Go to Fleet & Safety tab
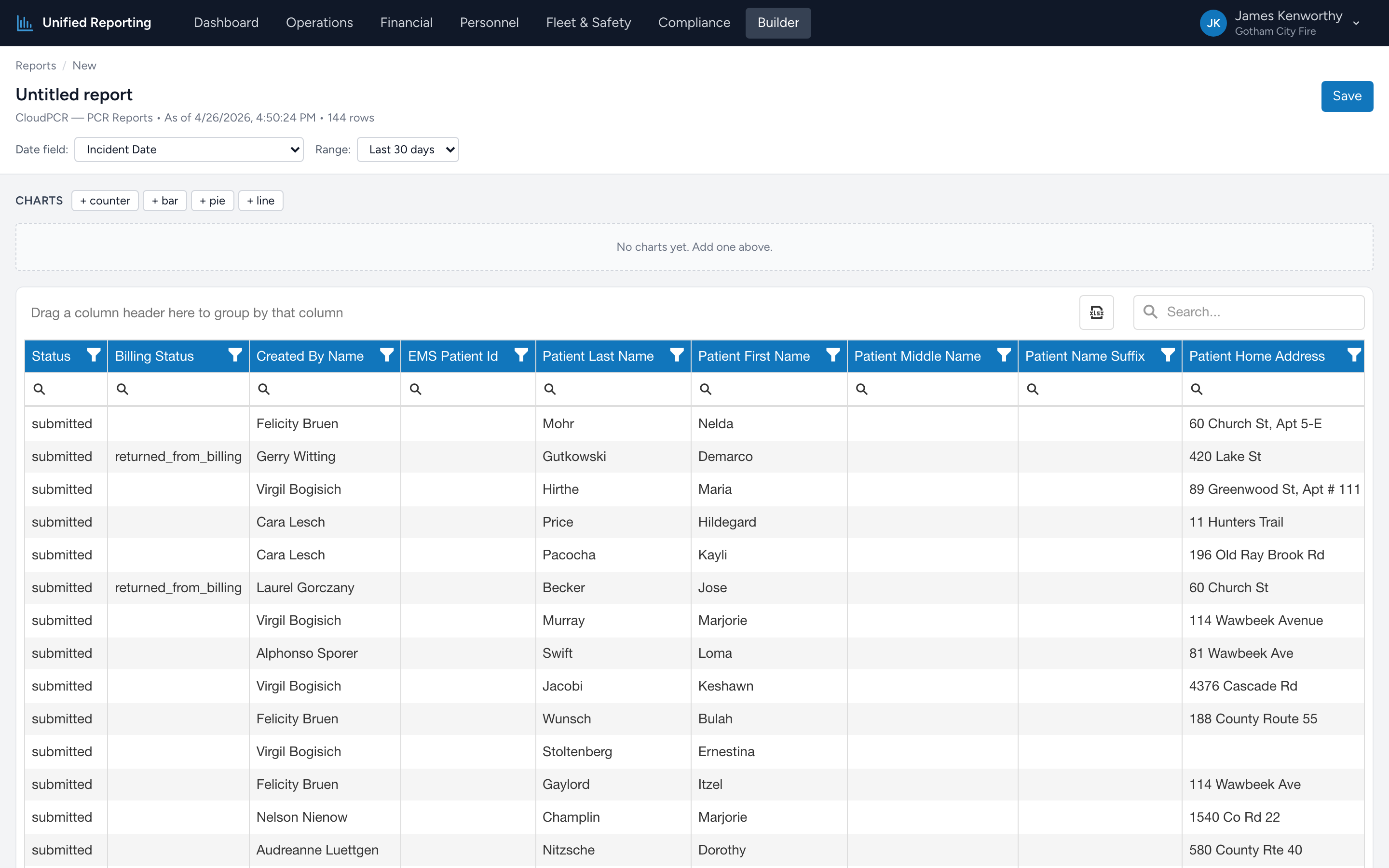 pyautogui.click(x=588, y=23)
